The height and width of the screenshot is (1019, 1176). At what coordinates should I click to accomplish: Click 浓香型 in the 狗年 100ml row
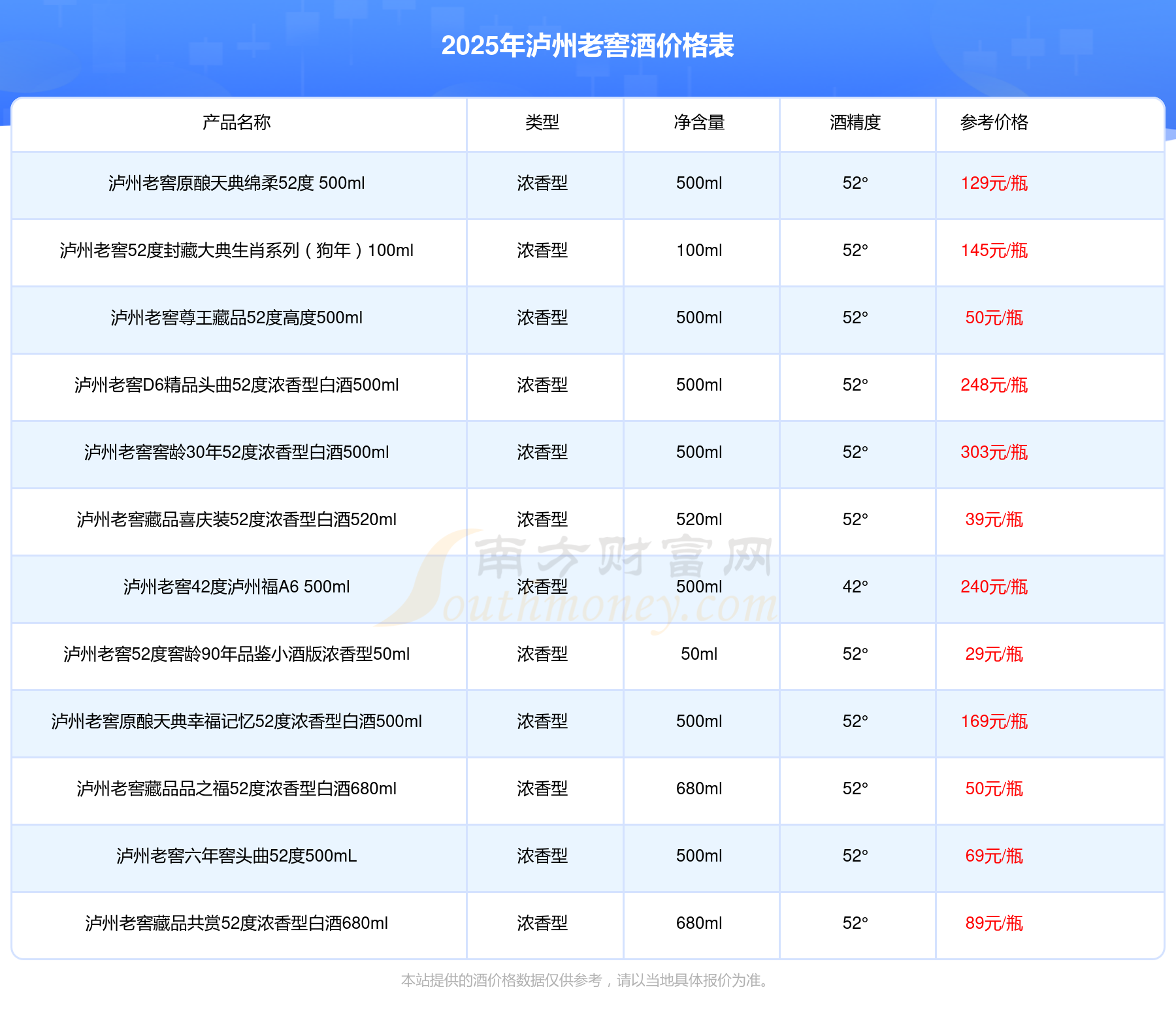542,250
